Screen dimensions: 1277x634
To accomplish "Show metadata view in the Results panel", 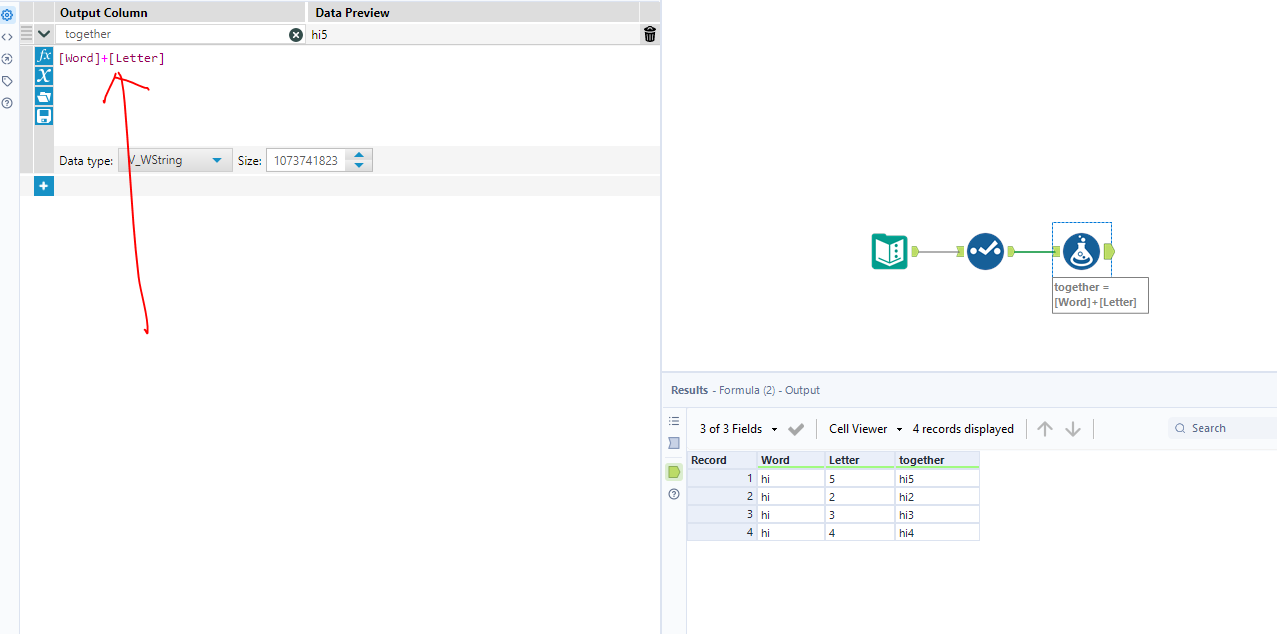I will pyautogui.click(x=673, y=443).
